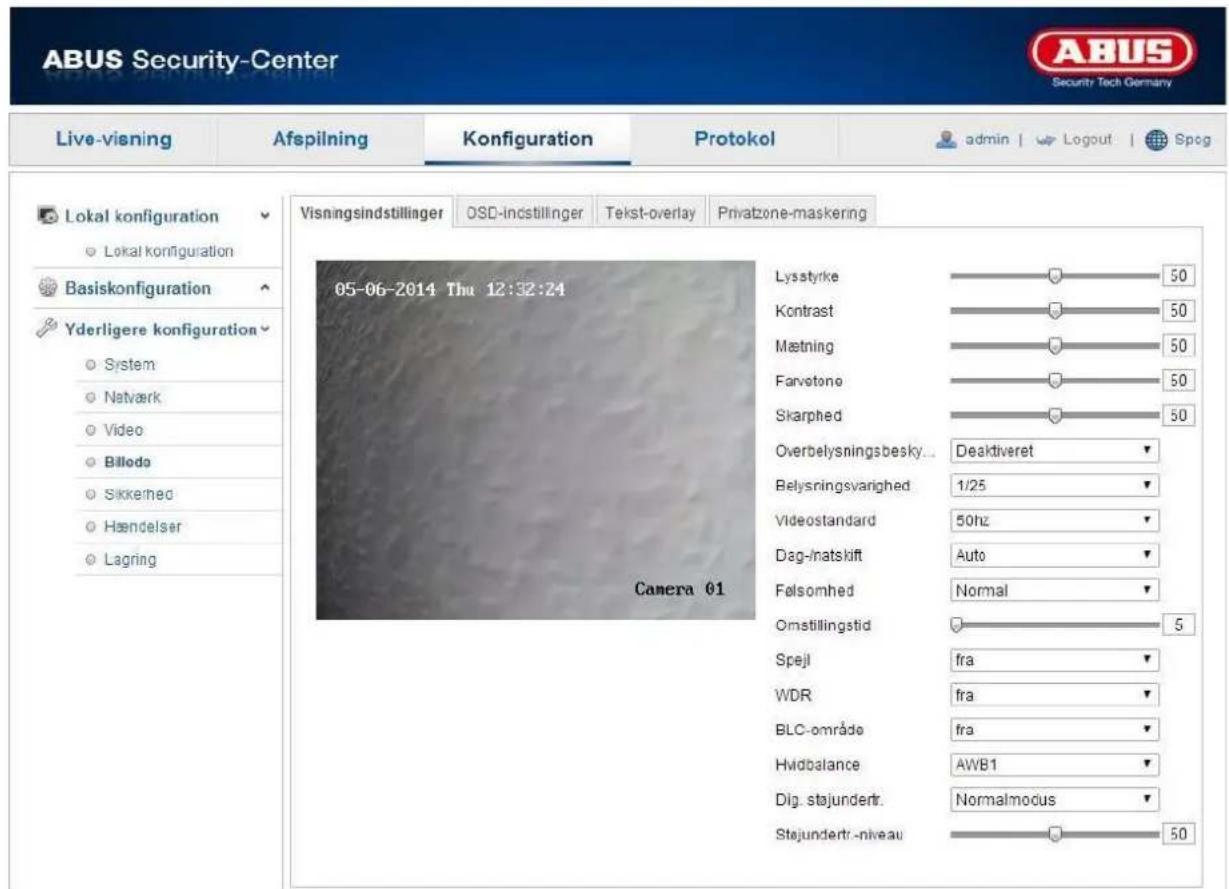Click the Farvetone slider handle
This screenshot has height=889, width=1229.
[x=1054, y=381]
